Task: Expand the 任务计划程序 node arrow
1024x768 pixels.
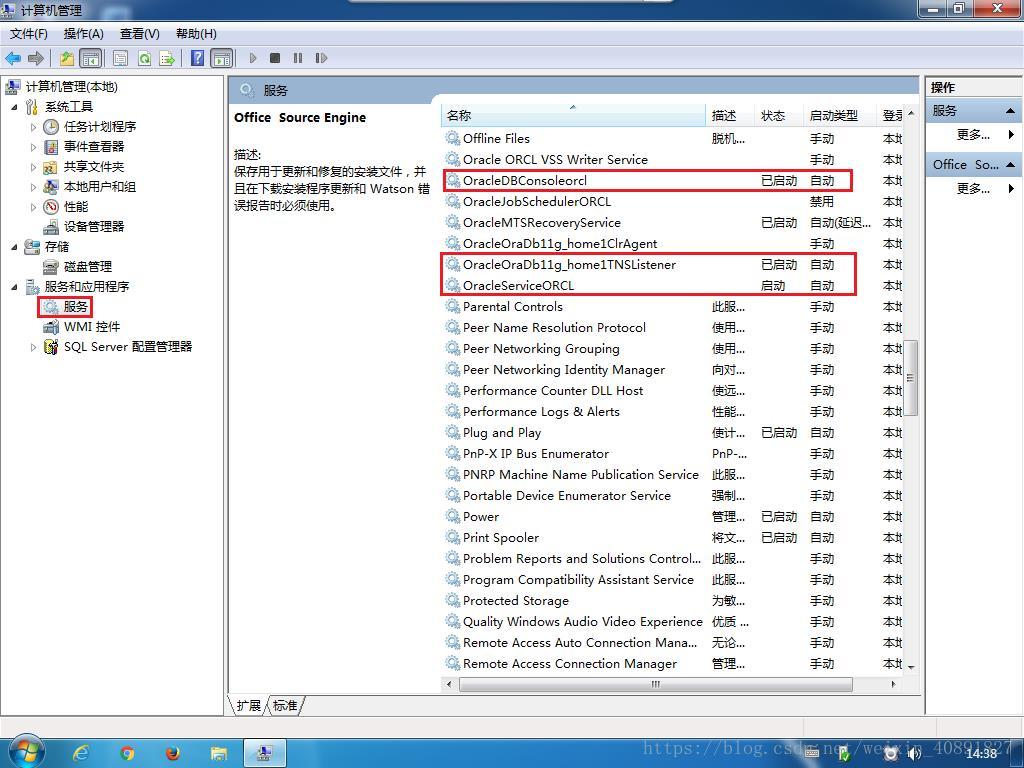Action: (33, 127)
